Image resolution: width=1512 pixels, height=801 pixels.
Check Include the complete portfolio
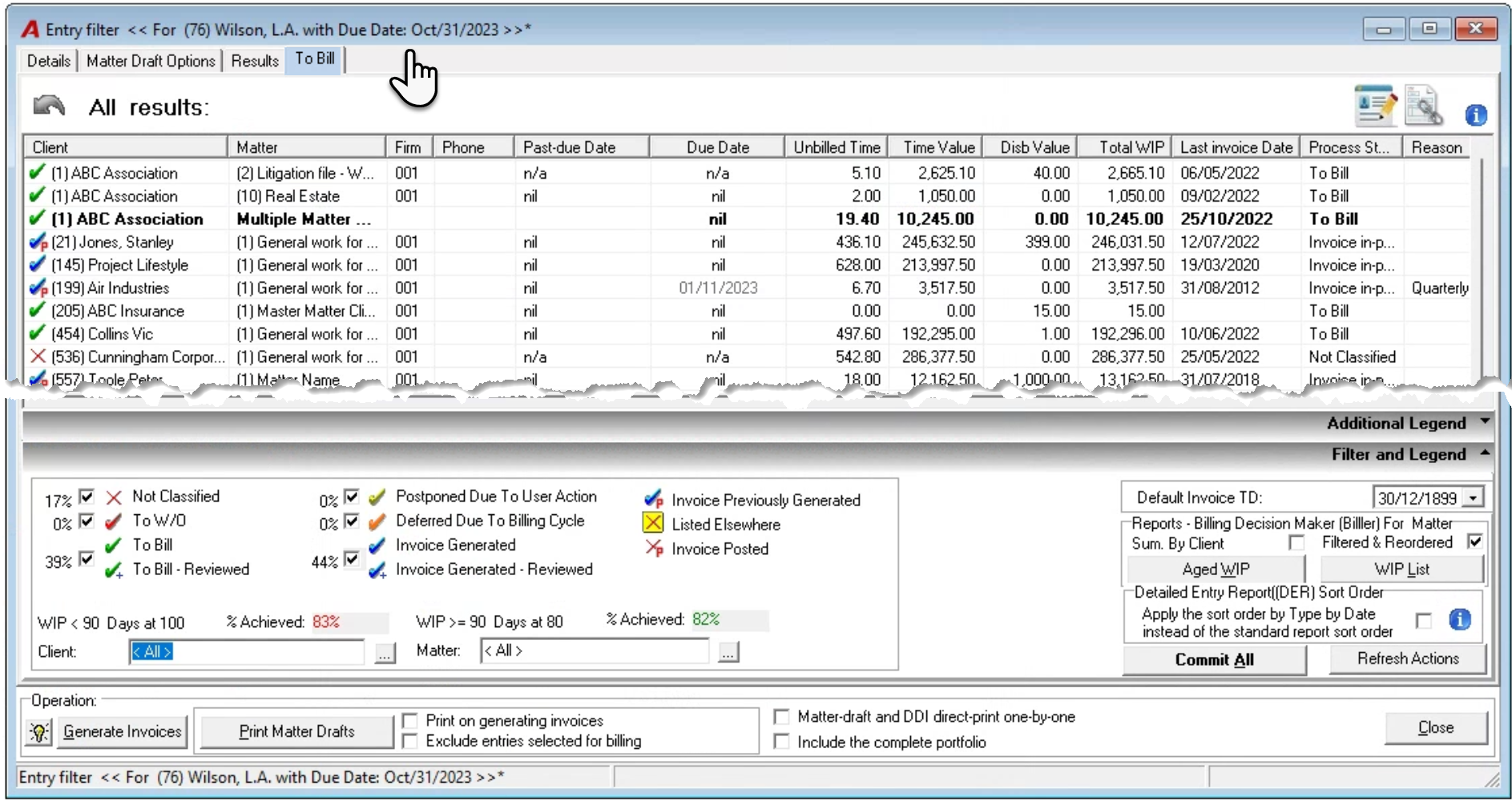781,742
